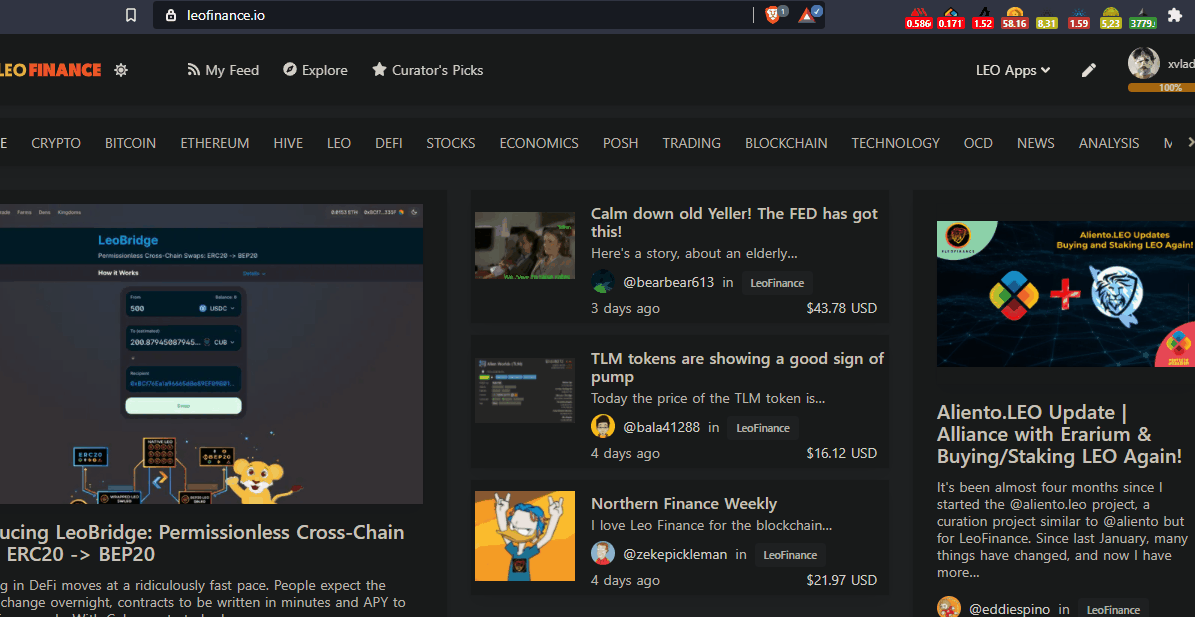Open "Calm down old Yeller!" post title
1195x617 pixels.
point(735,222)
